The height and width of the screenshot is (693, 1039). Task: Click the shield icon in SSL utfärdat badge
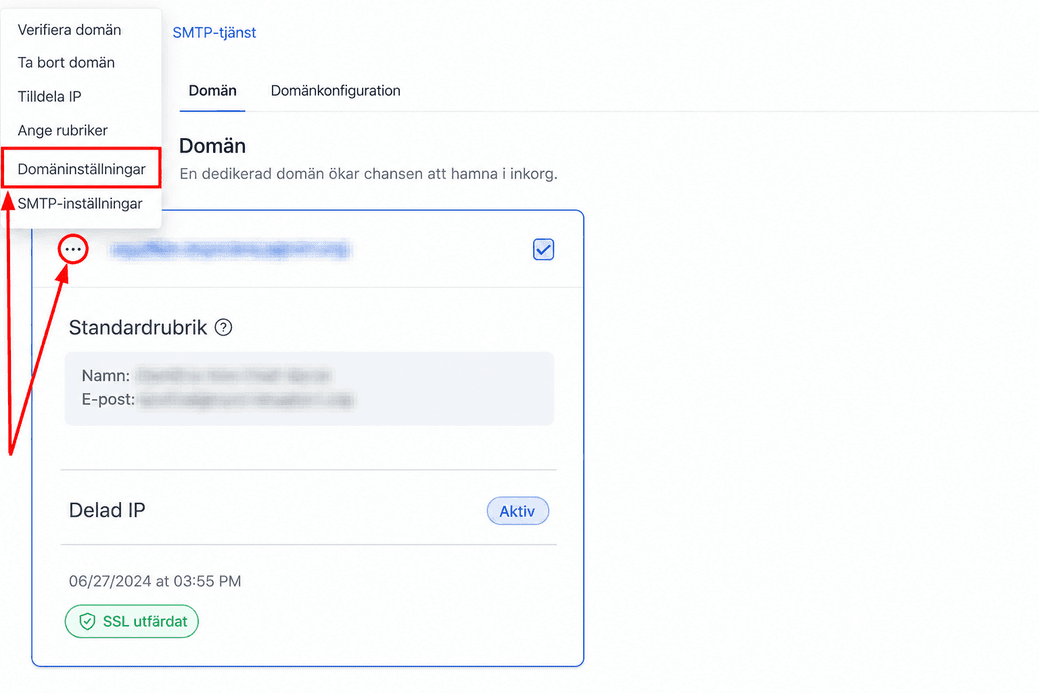[87, 621]
